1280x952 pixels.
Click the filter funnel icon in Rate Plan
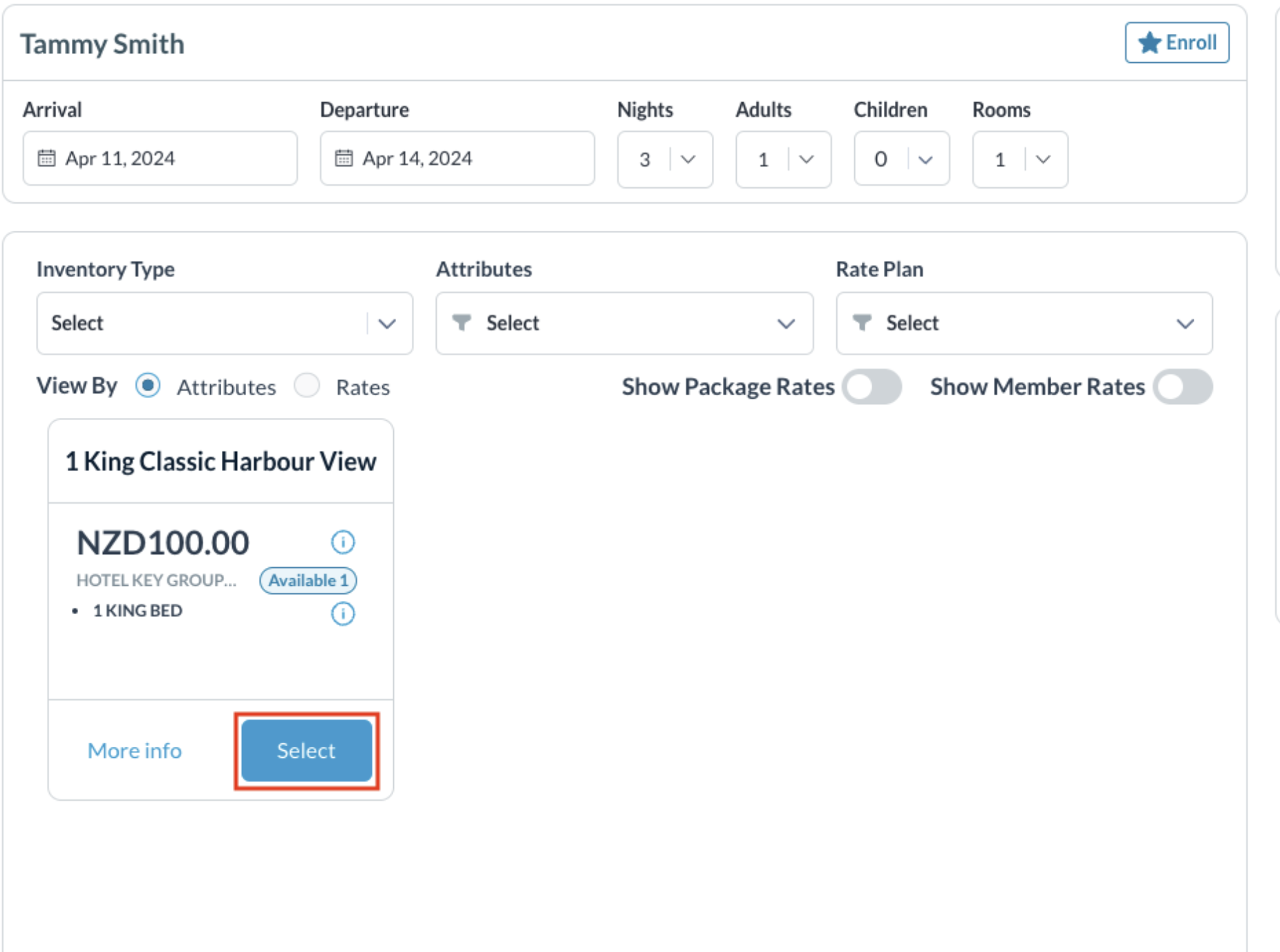pyautogui.click(x=861, y=323)
